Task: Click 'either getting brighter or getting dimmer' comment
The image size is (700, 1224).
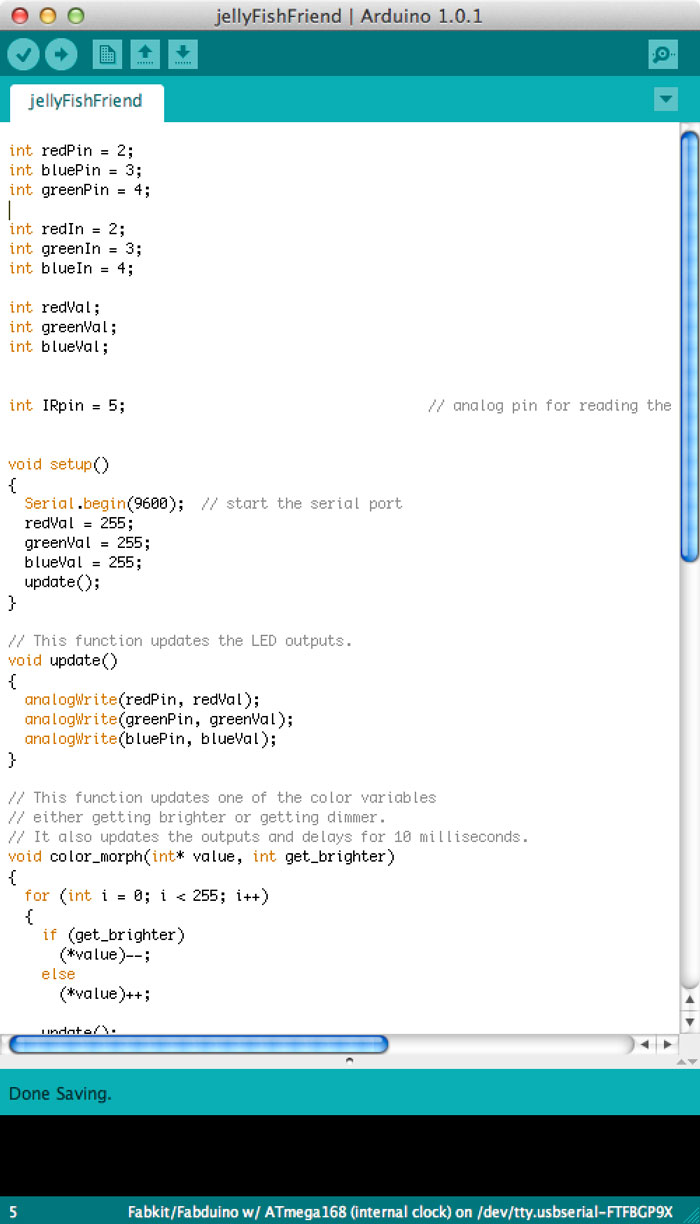Action: 197,817
